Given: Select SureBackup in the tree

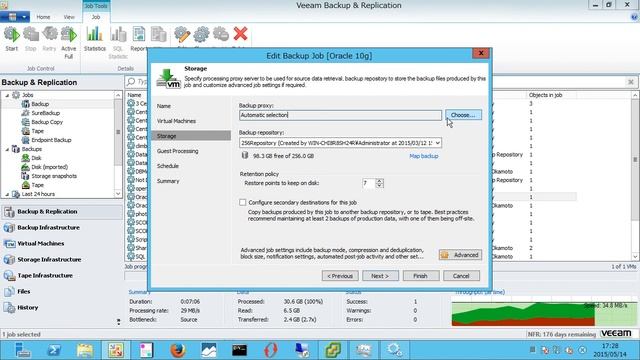Looking at the screenshot, I should 45,113.
